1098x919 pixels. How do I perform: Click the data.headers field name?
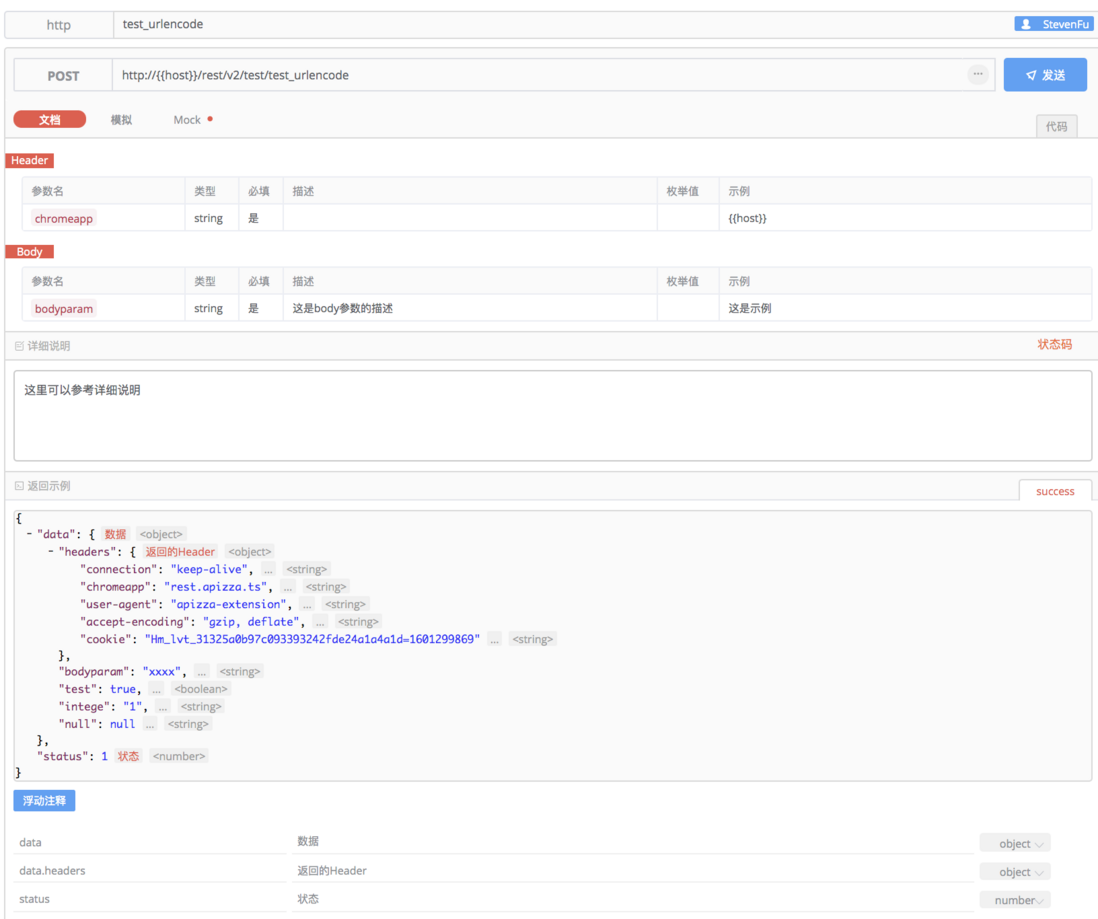point(53,871)
